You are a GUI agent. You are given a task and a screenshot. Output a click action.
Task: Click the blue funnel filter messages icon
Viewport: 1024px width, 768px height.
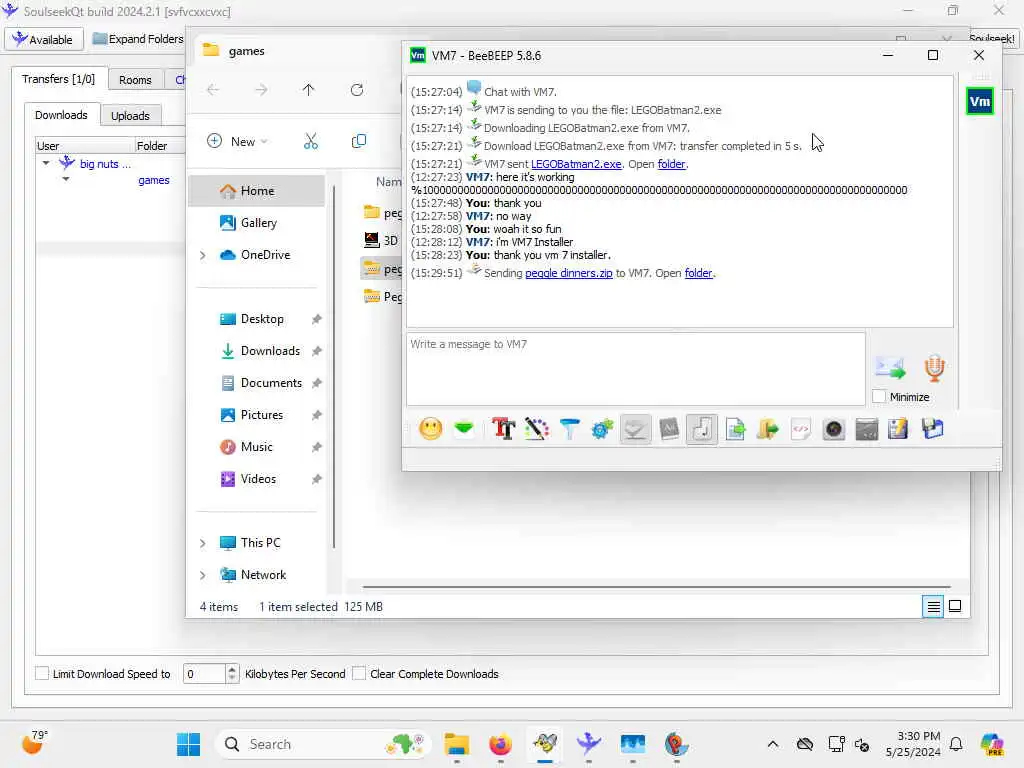(569, 429)
